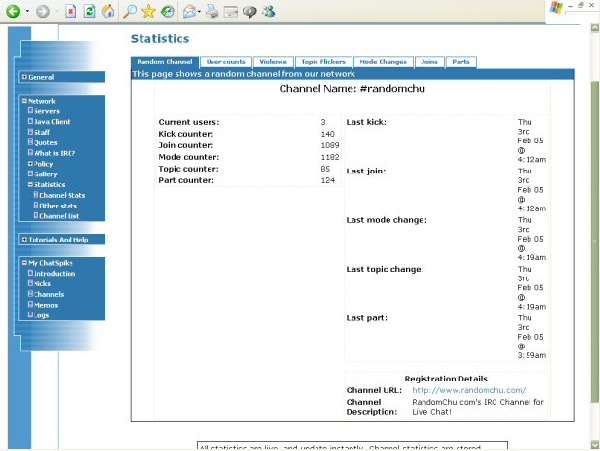Click the Statistics page heading
The image size is (600, 451).
(160, 39)
